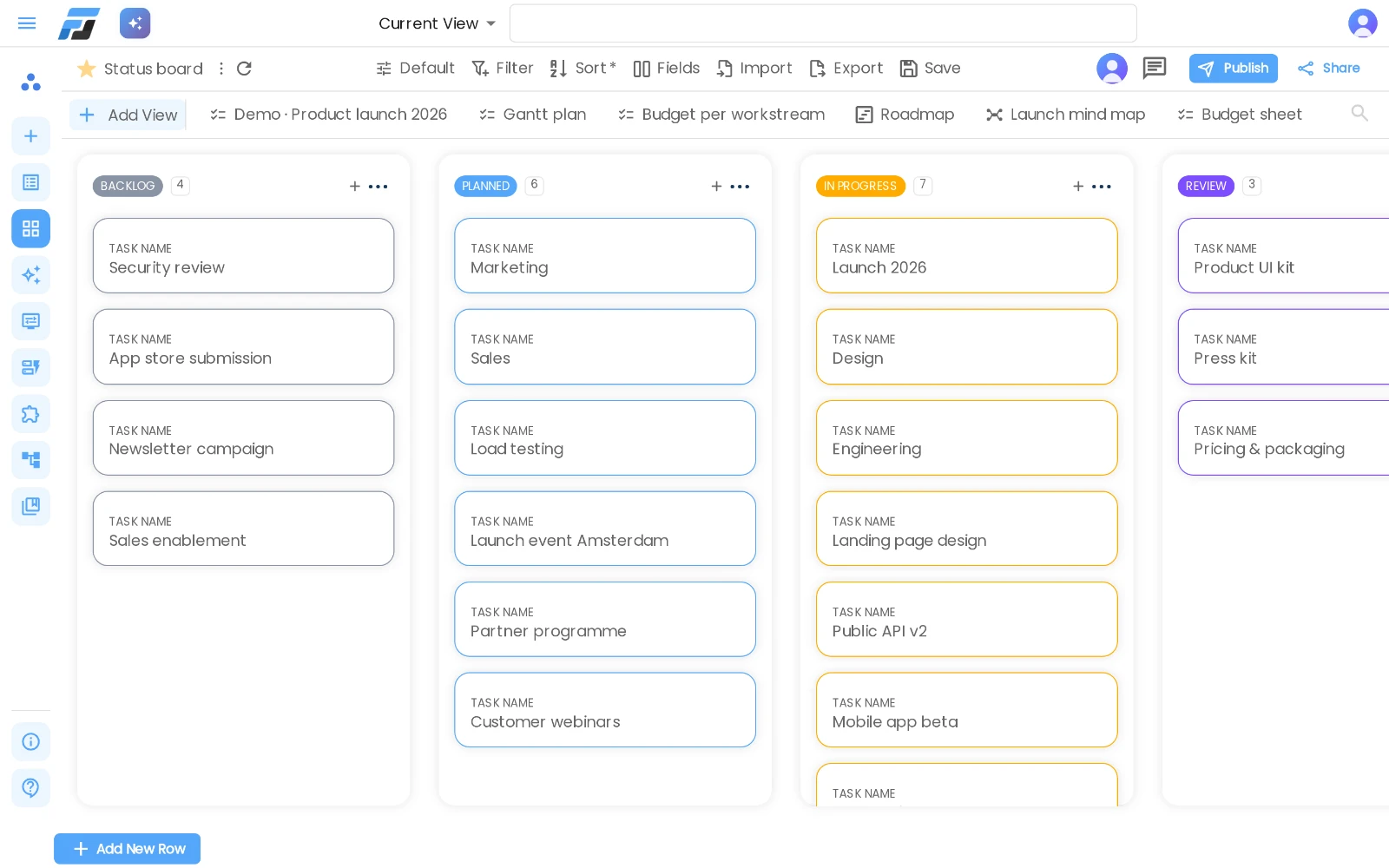Image resolution: width=1389 pixels, height=868 pixels.
Task: Open the help question mark icon
Action: (x=30, y=788)
